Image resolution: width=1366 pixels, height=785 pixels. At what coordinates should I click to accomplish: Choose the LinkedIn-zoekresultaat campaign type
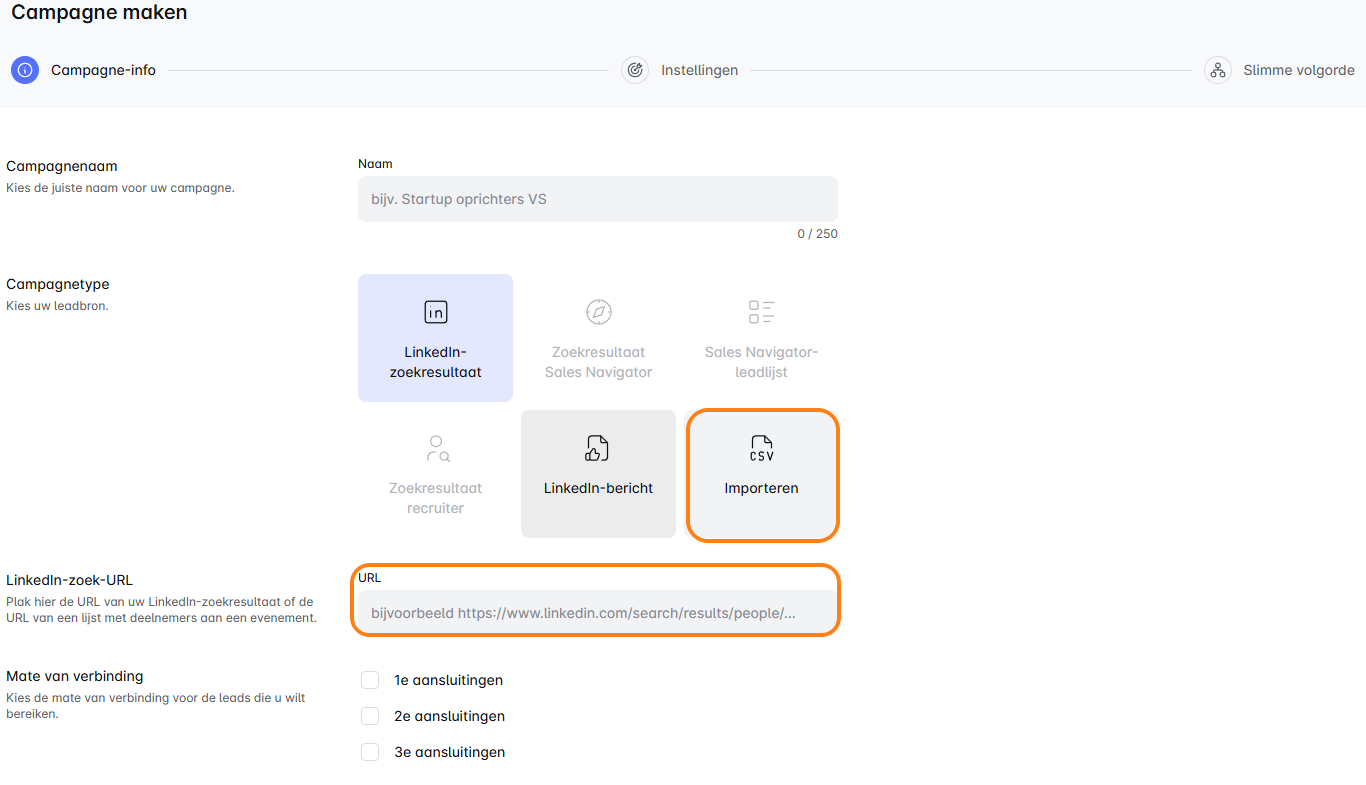click(435, 362)
